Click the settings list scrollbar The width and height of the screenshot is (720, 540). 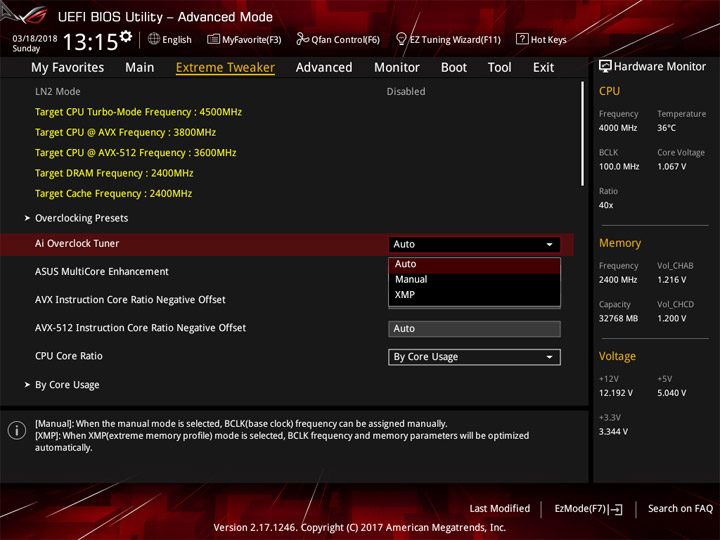pos(582,134)
